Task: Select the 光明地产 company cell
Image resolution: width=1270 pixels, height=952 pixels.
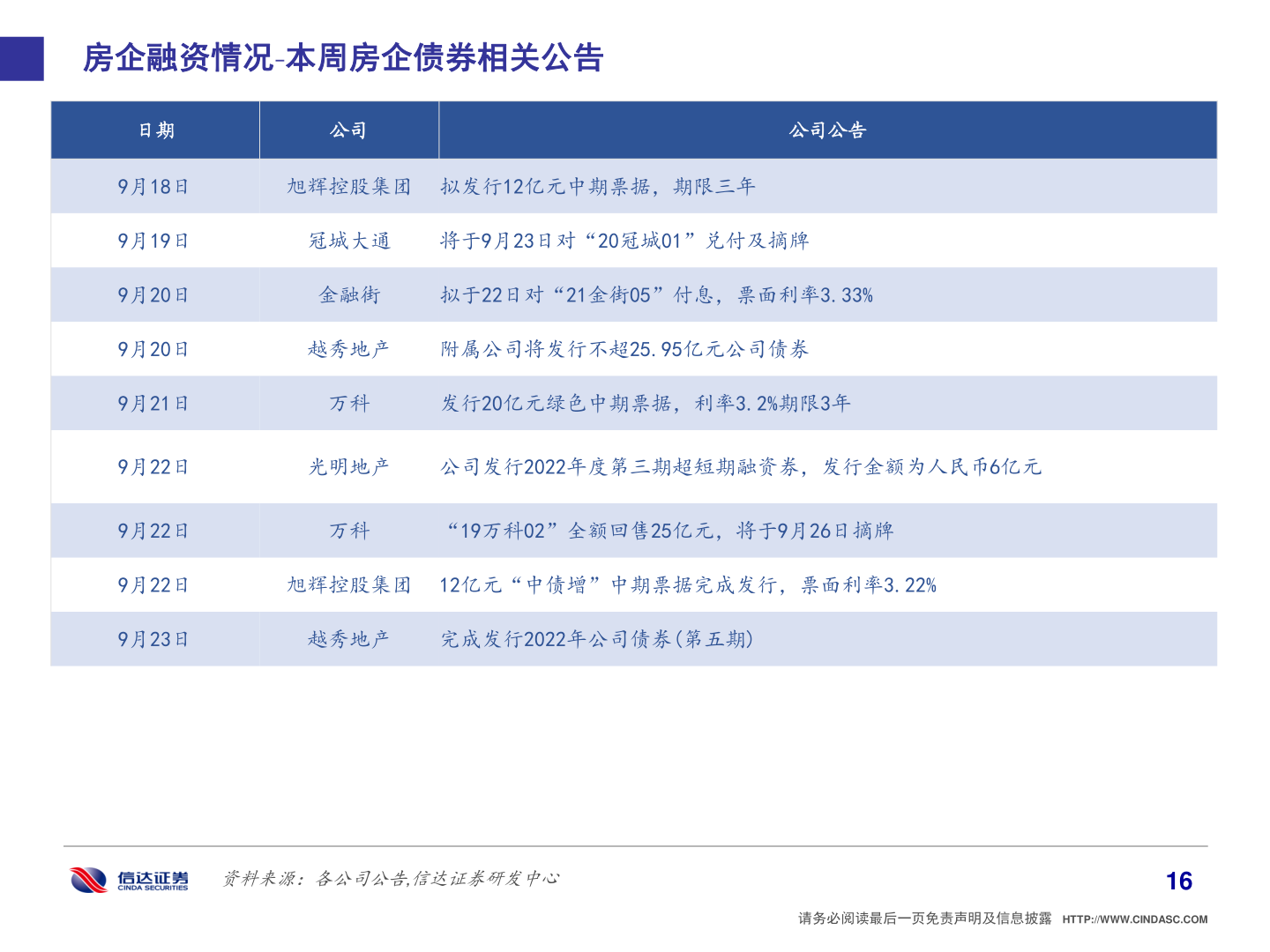Action: pos(348,467)
